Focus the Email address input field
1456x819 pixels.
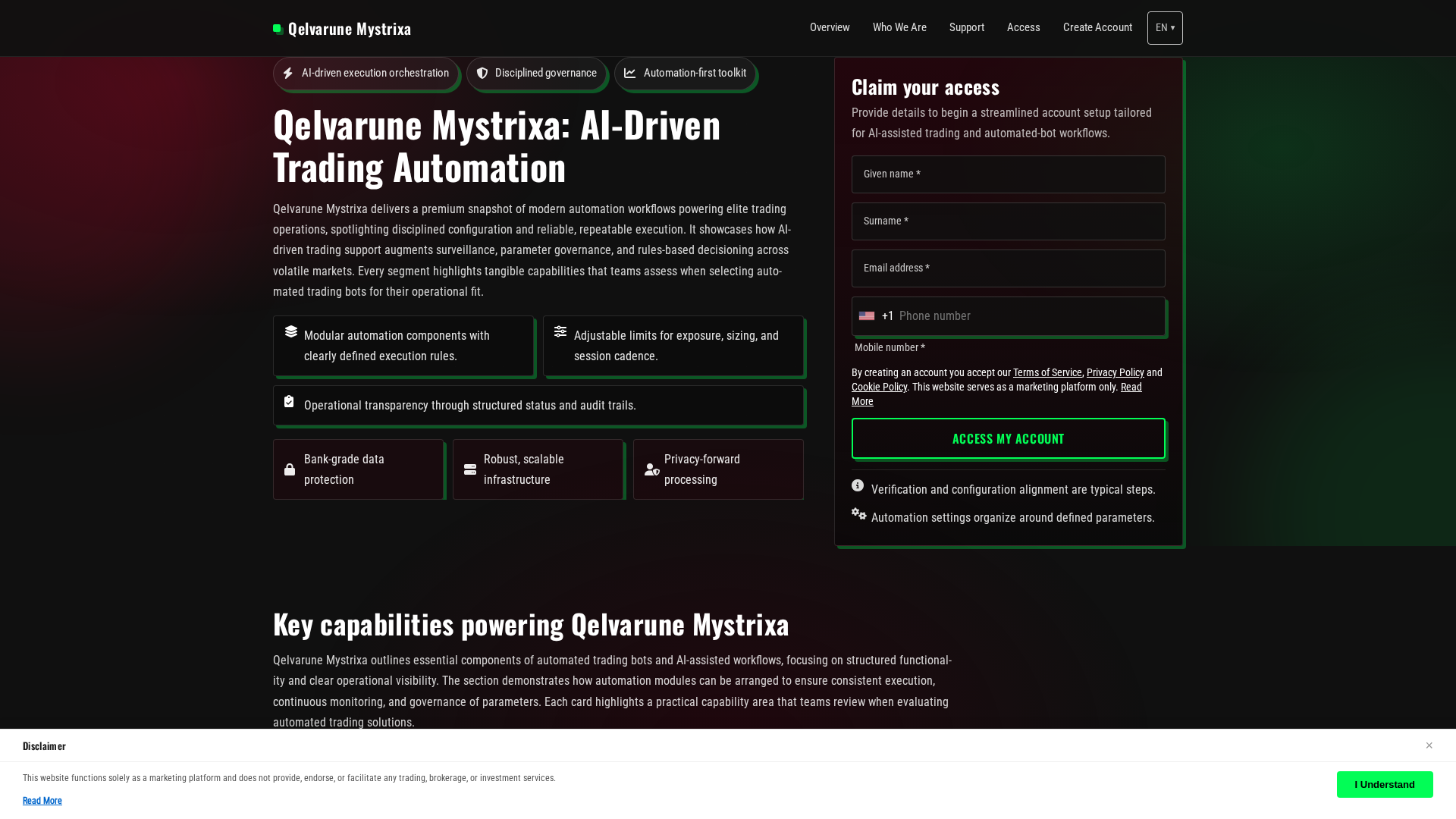click(1009, 268)
